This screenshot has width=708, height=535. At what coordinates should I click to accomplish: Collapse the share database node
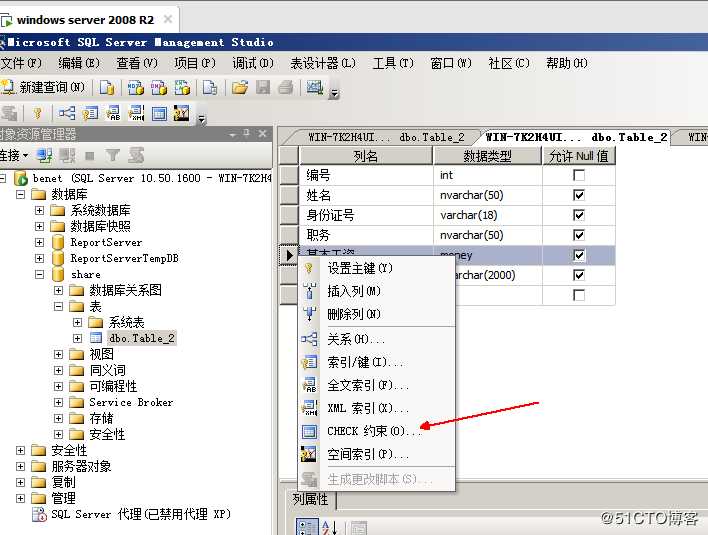(39, 274)
